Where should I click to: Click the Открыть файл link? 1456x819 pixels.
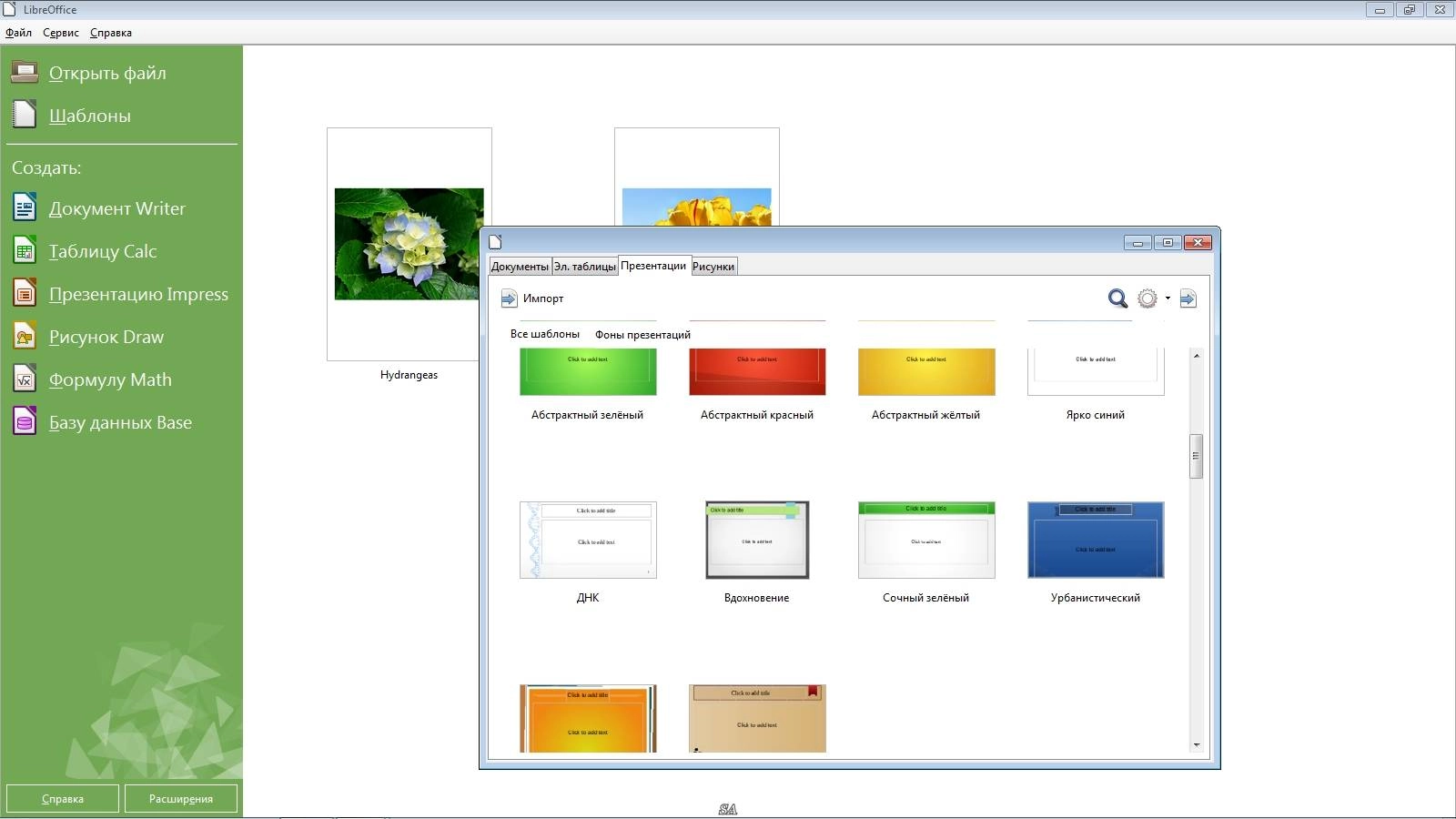coord(107,73)
